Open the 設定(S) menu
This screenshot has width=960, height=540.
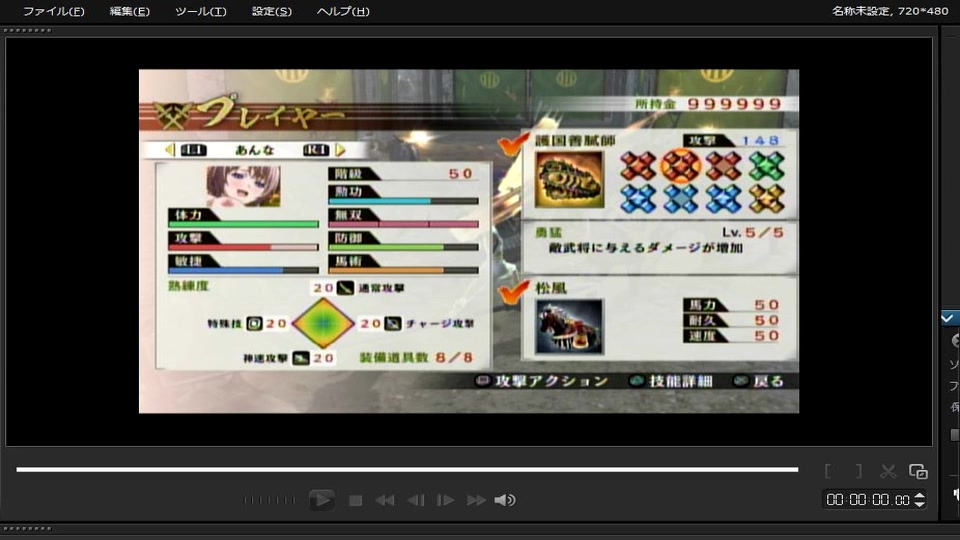click(272, 11)
